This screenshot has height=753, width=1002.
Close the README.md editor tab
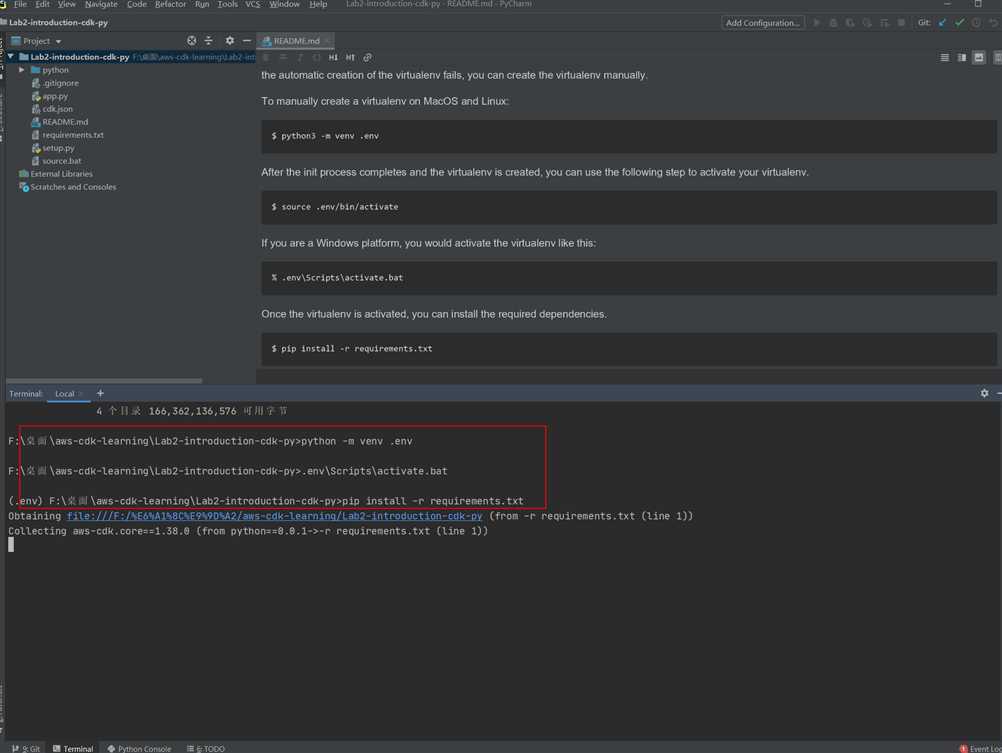click(327, 41)
